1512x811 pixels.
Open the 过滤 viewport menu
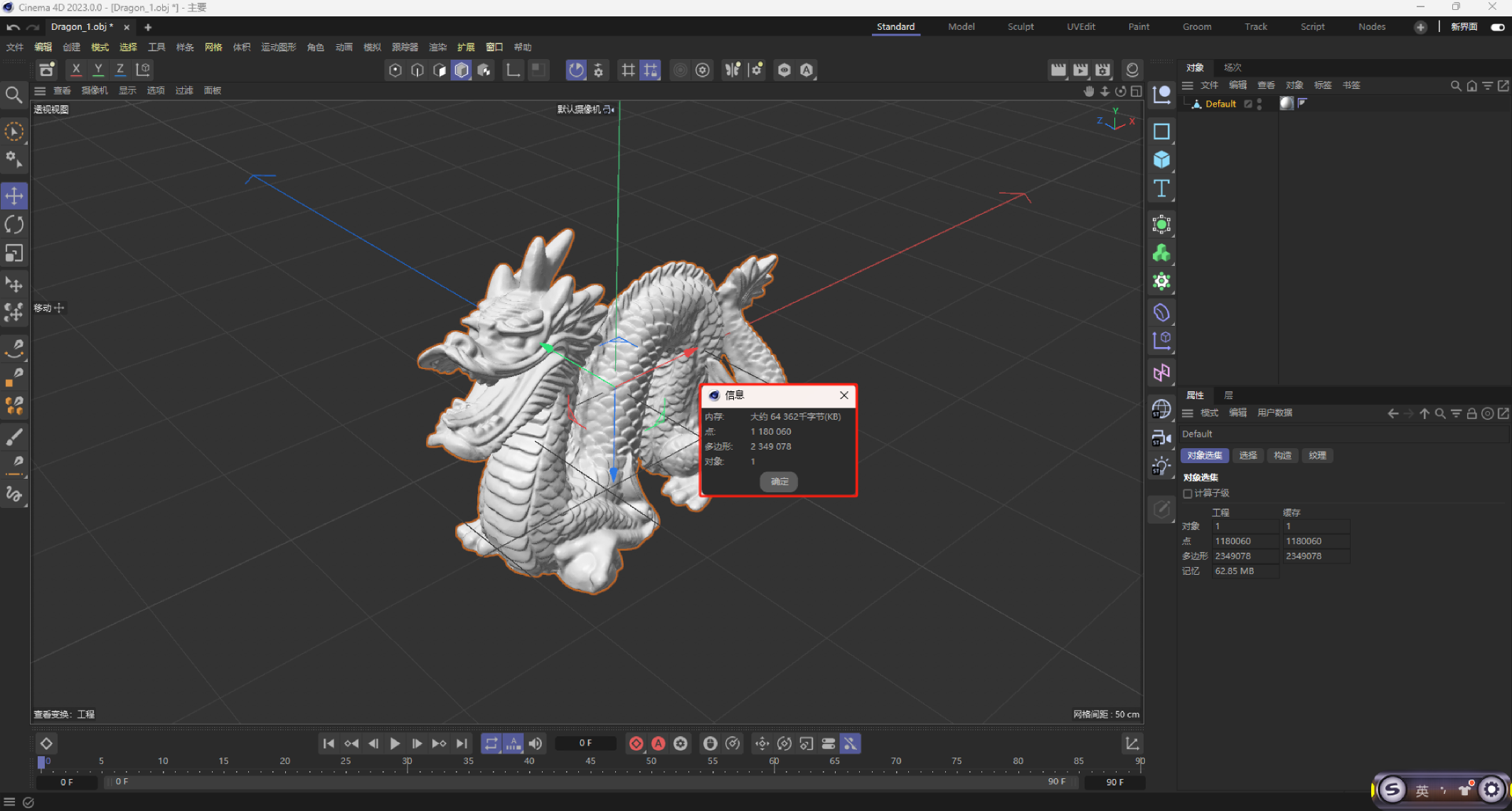point(184,90)
